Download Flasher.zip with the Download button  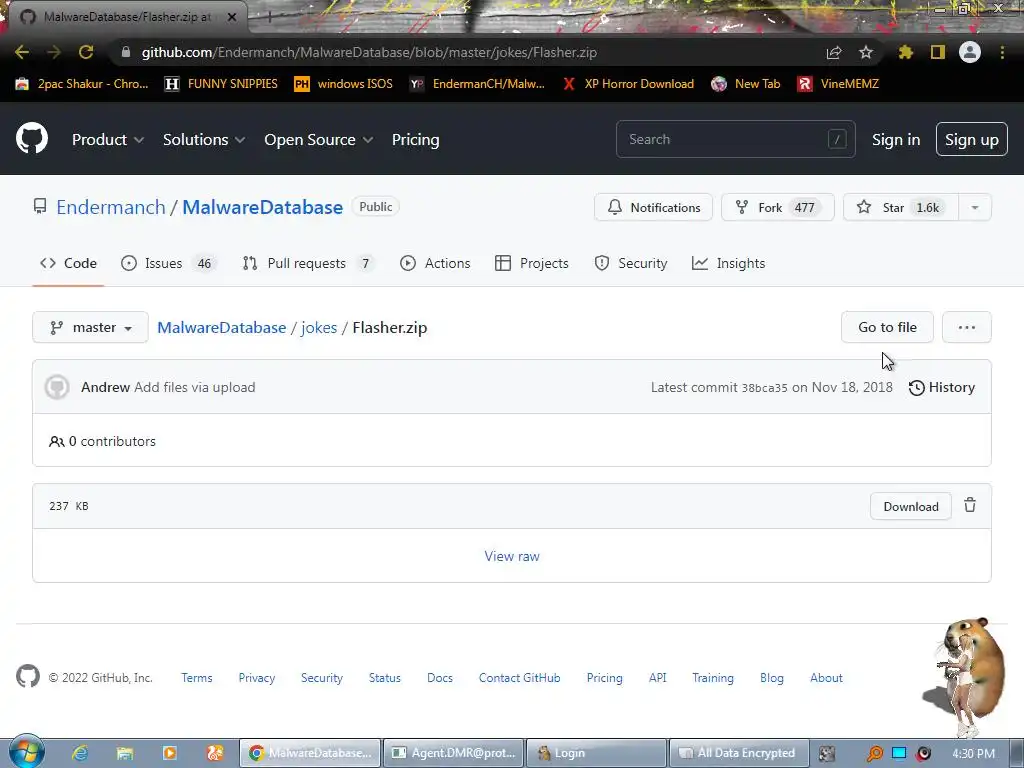[x=910, y=507]
